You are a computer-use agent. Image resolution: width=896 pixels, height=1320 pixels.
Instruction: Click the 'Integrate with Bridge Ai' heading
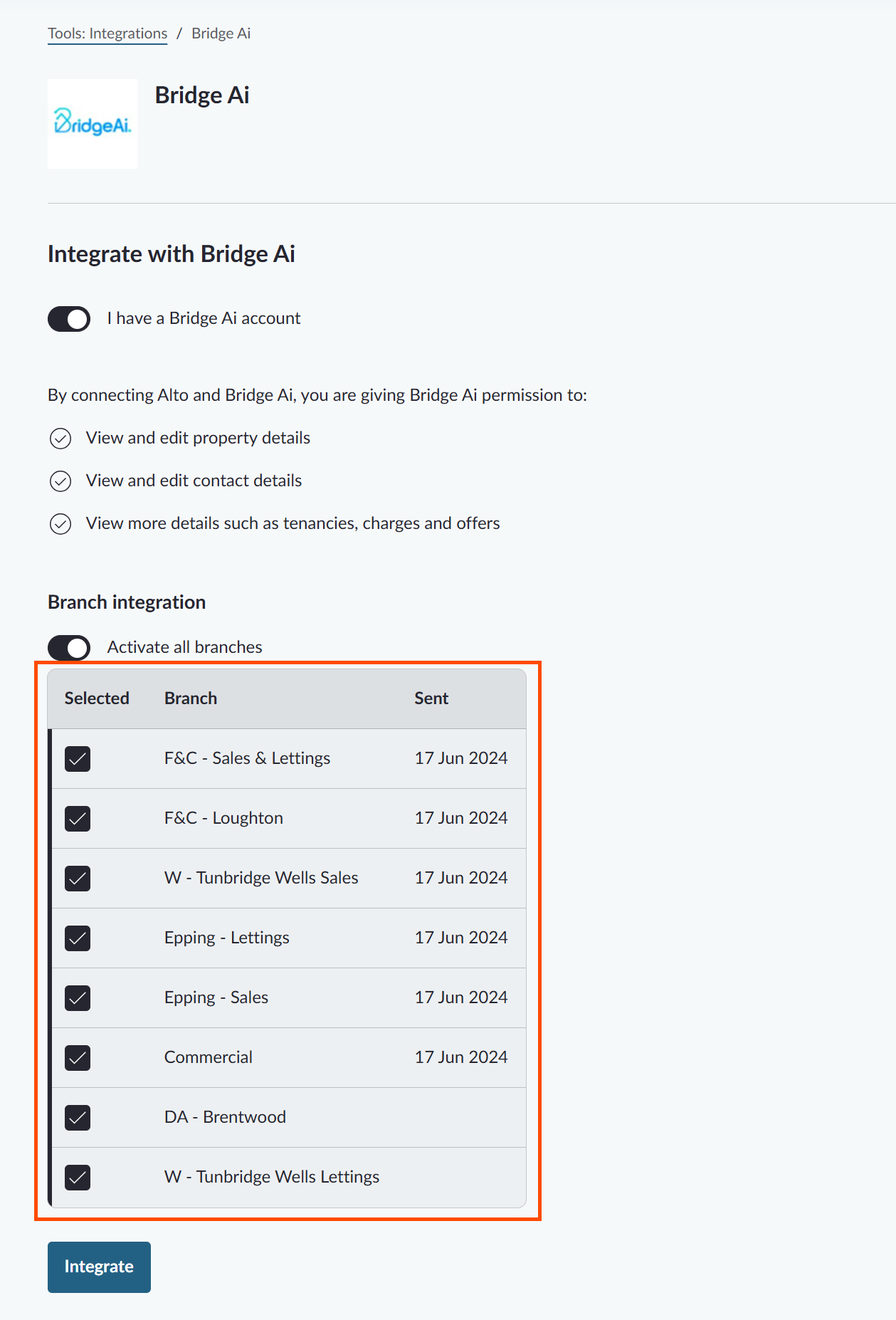tap(172, 254)
